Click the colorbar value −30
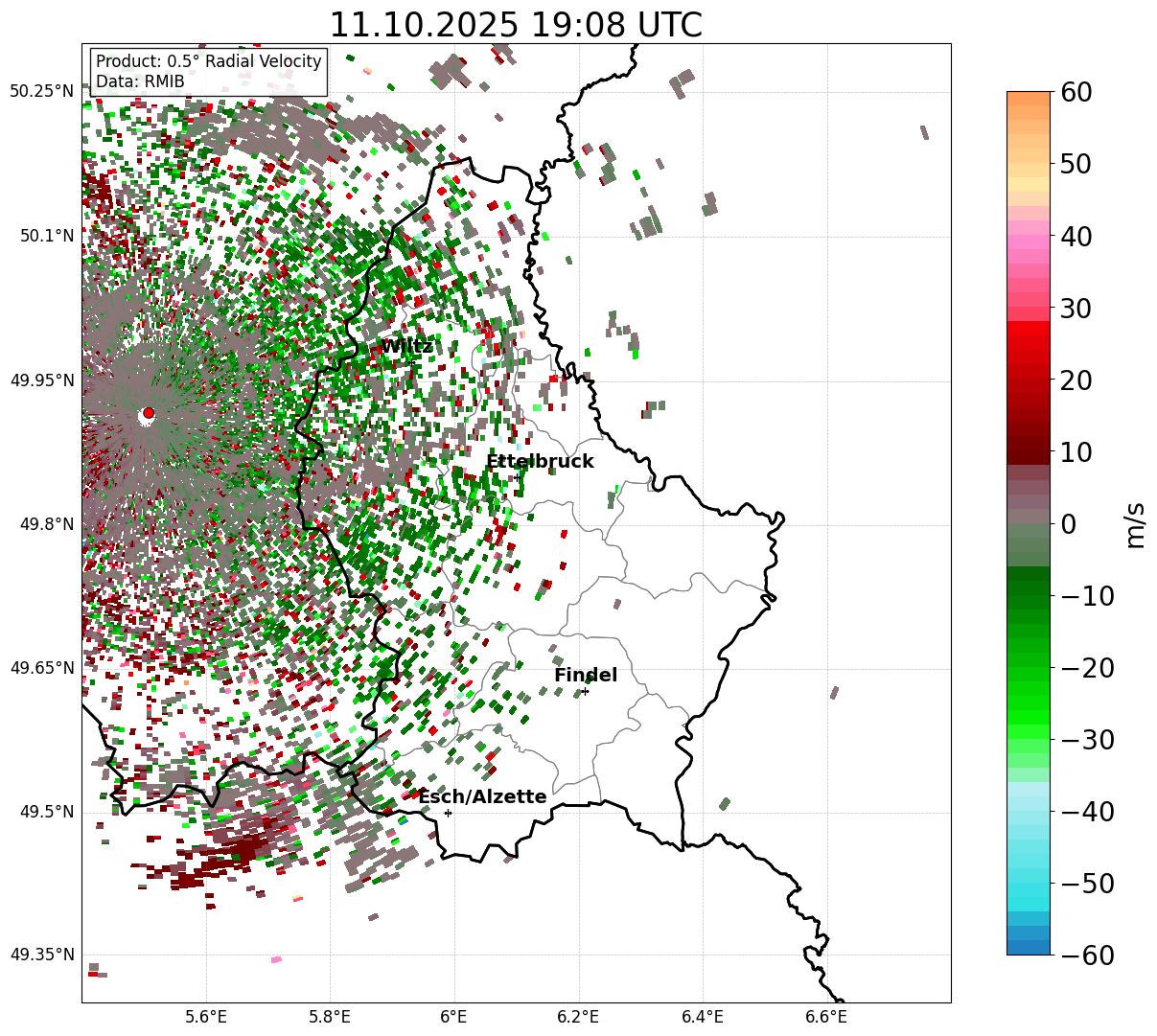This screenshot has height=1036, width=1157. (x=1087, y=740)
